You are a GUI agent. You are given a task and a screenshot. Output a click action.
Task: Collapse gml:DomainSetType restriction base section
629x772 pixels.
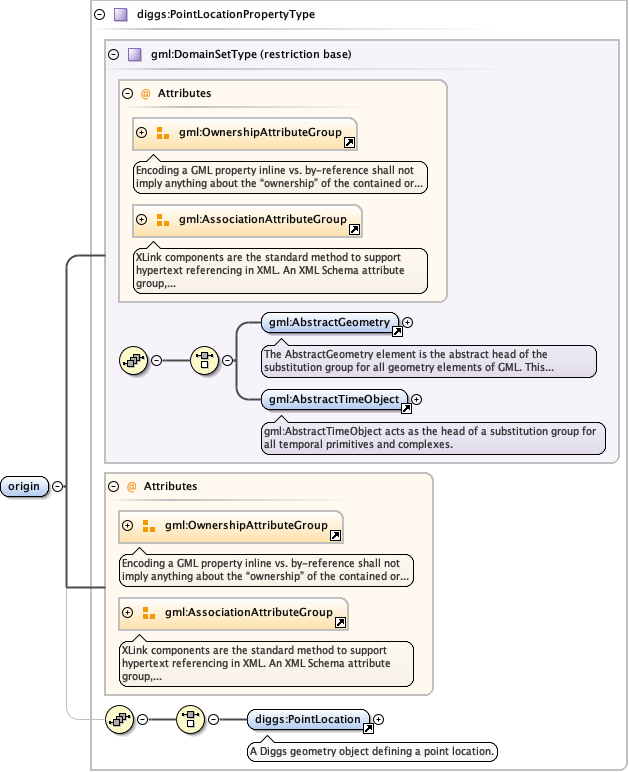[x=113, y=54]
